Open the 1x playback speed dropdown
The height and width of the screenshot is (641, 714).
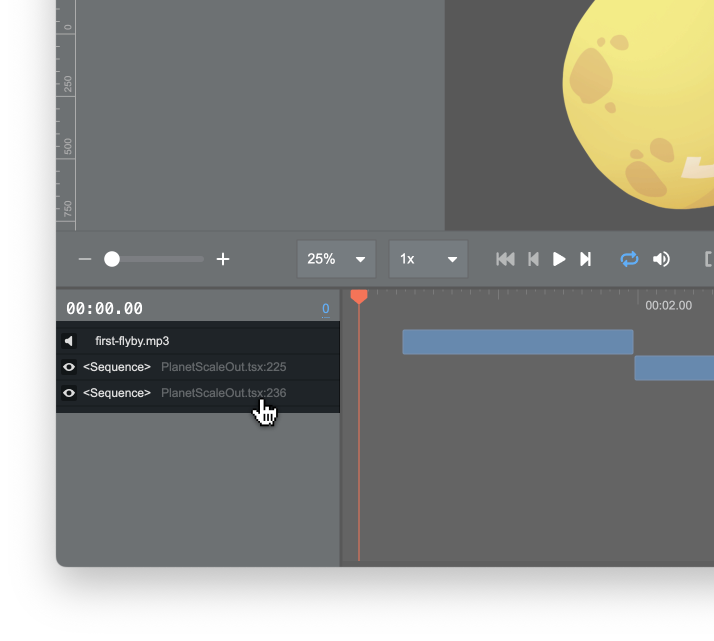click(x=428, y=259)
